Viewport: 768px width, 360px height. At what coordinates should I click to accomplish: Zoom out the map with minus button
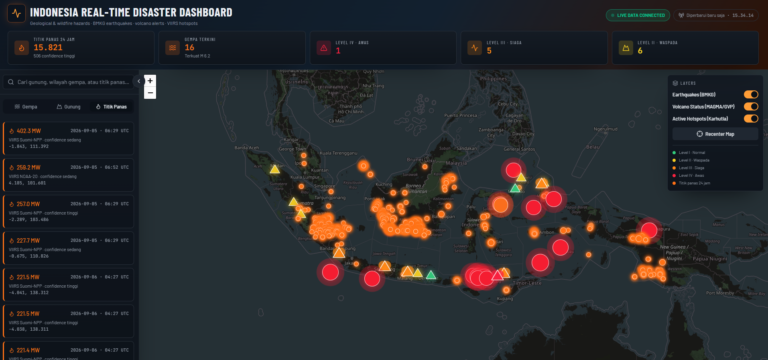[150, 93]
